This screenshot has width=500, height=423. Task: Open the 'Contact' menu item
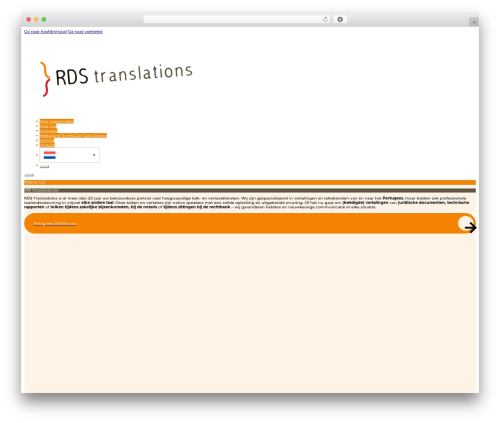tap(47, 145)
